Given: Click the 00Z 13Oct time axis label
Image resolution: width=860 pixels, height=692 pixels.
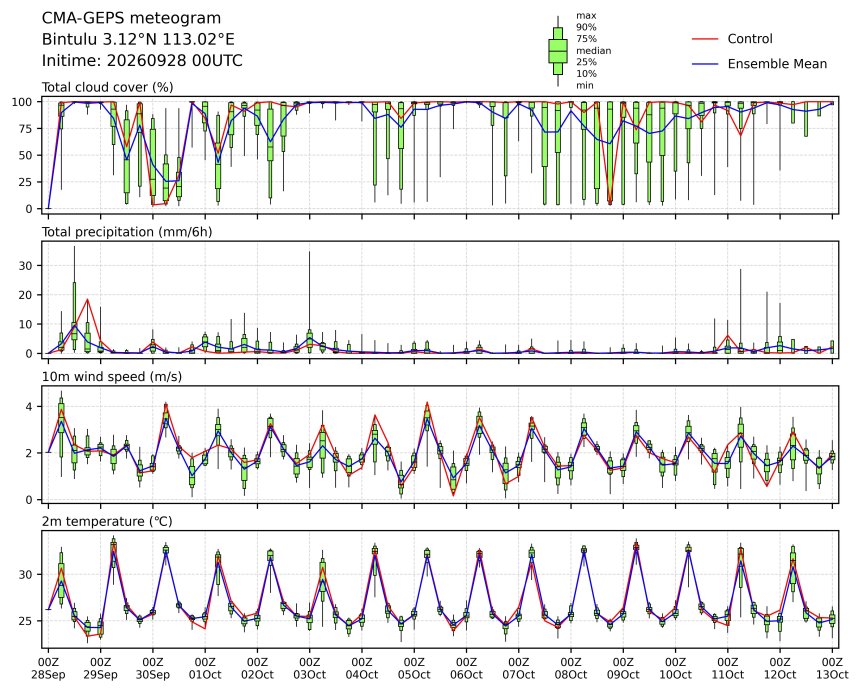Looking at the screenshot, I should click(x=832, y=668).
